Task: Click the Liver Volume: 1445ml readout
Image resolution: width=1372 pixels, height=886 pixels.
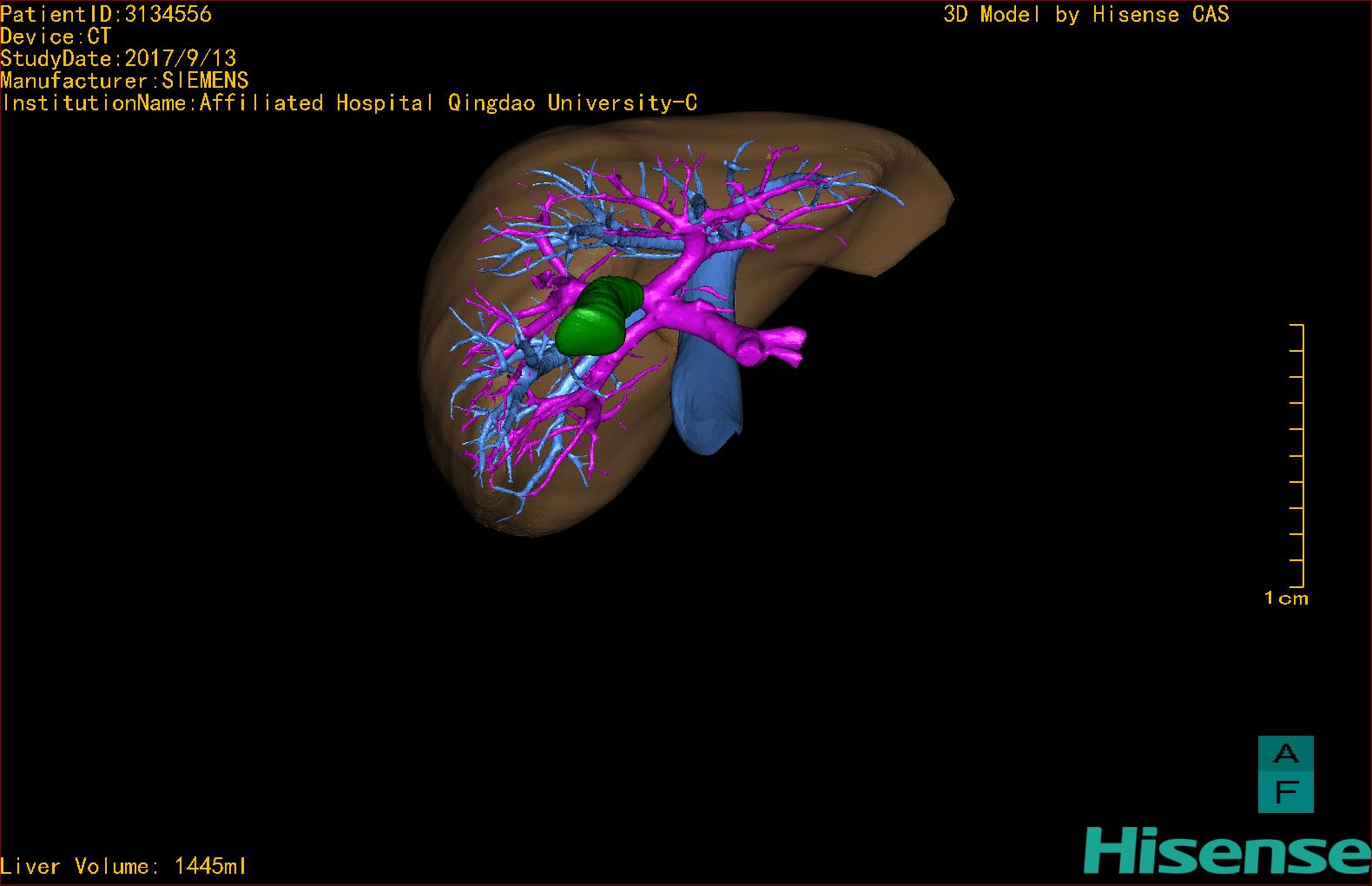Action: [124, 866]
